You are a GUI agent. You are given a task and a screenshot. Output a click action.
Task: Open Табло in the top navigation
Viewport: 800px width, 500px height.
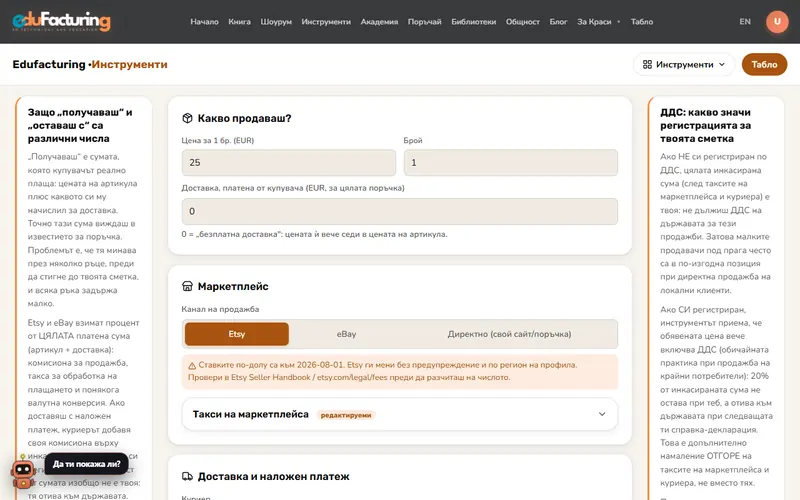point(642,21)
